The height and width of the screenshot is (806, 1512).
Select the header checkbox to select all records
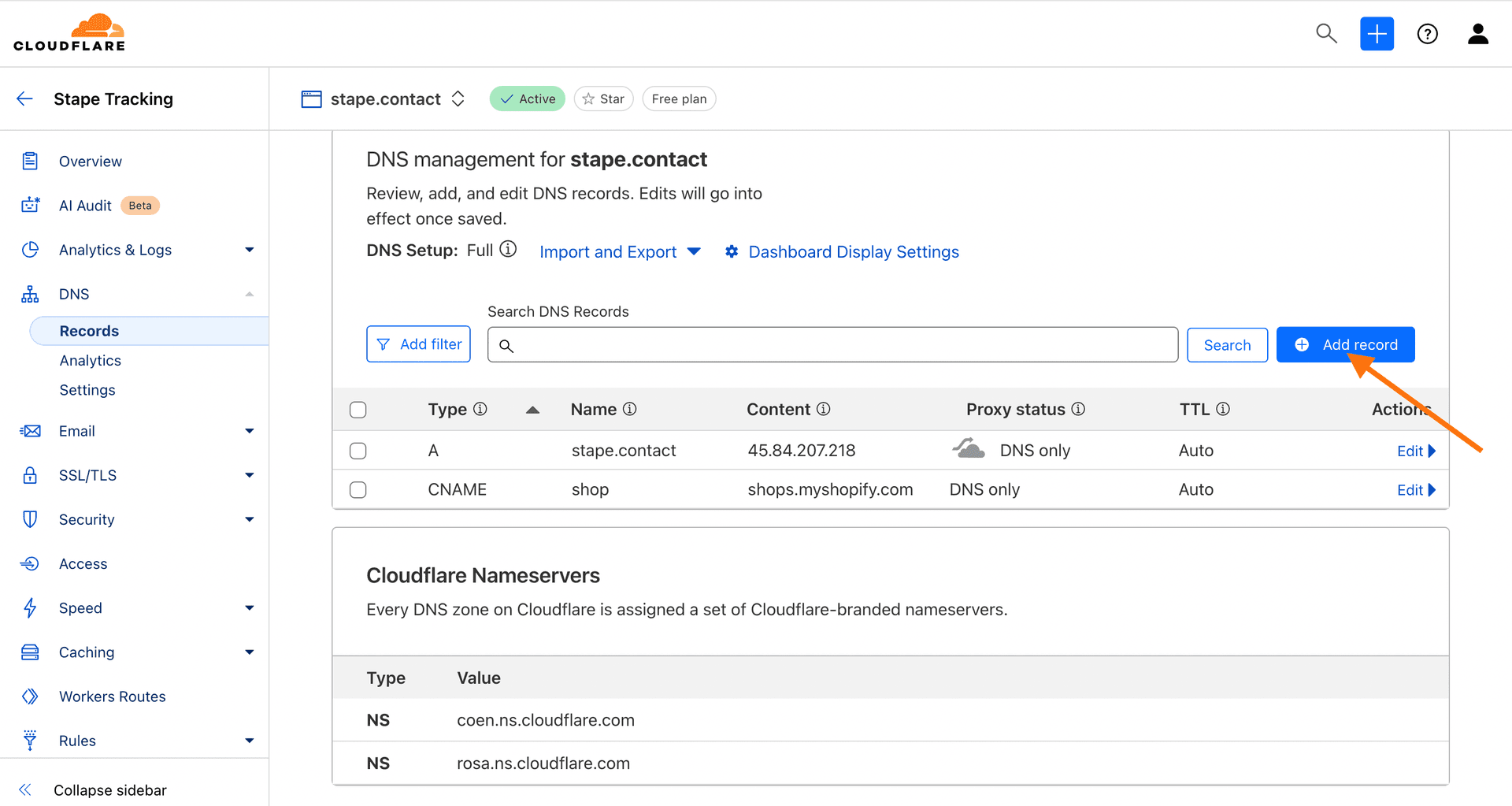click(x=358, y=410)
